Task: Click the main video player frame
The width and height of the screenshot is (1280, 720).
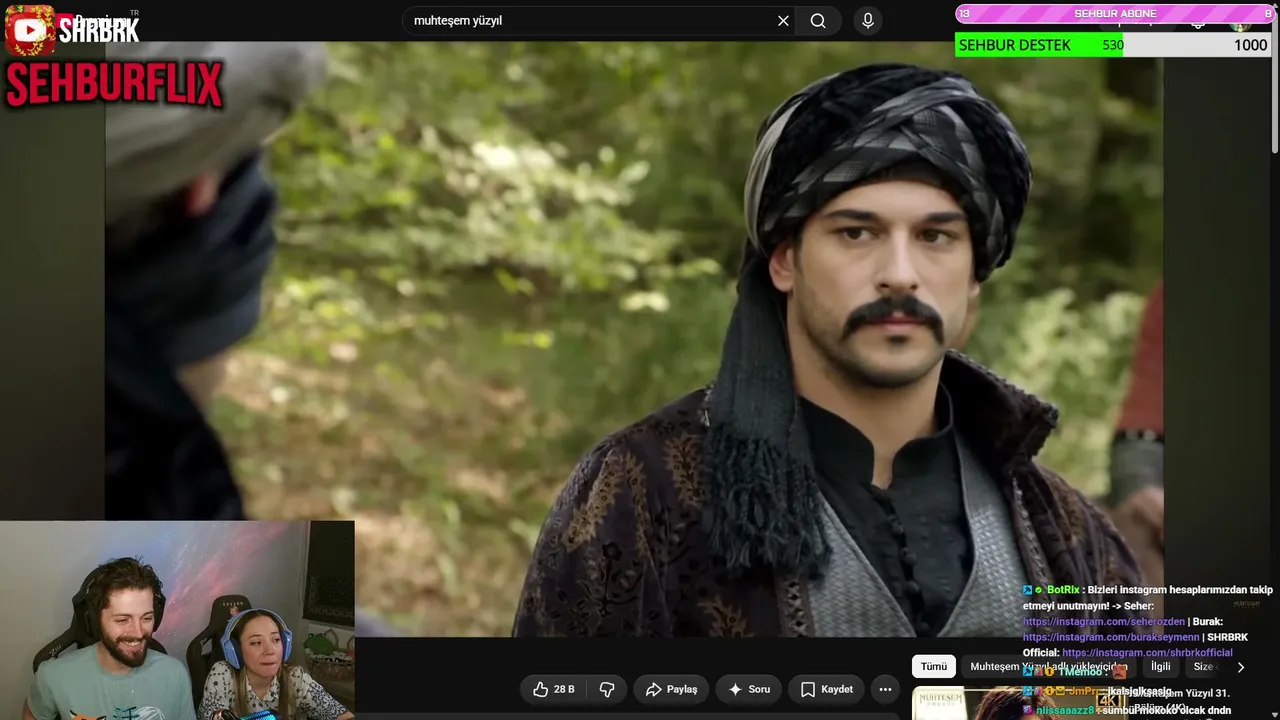Action: point(634,338)
